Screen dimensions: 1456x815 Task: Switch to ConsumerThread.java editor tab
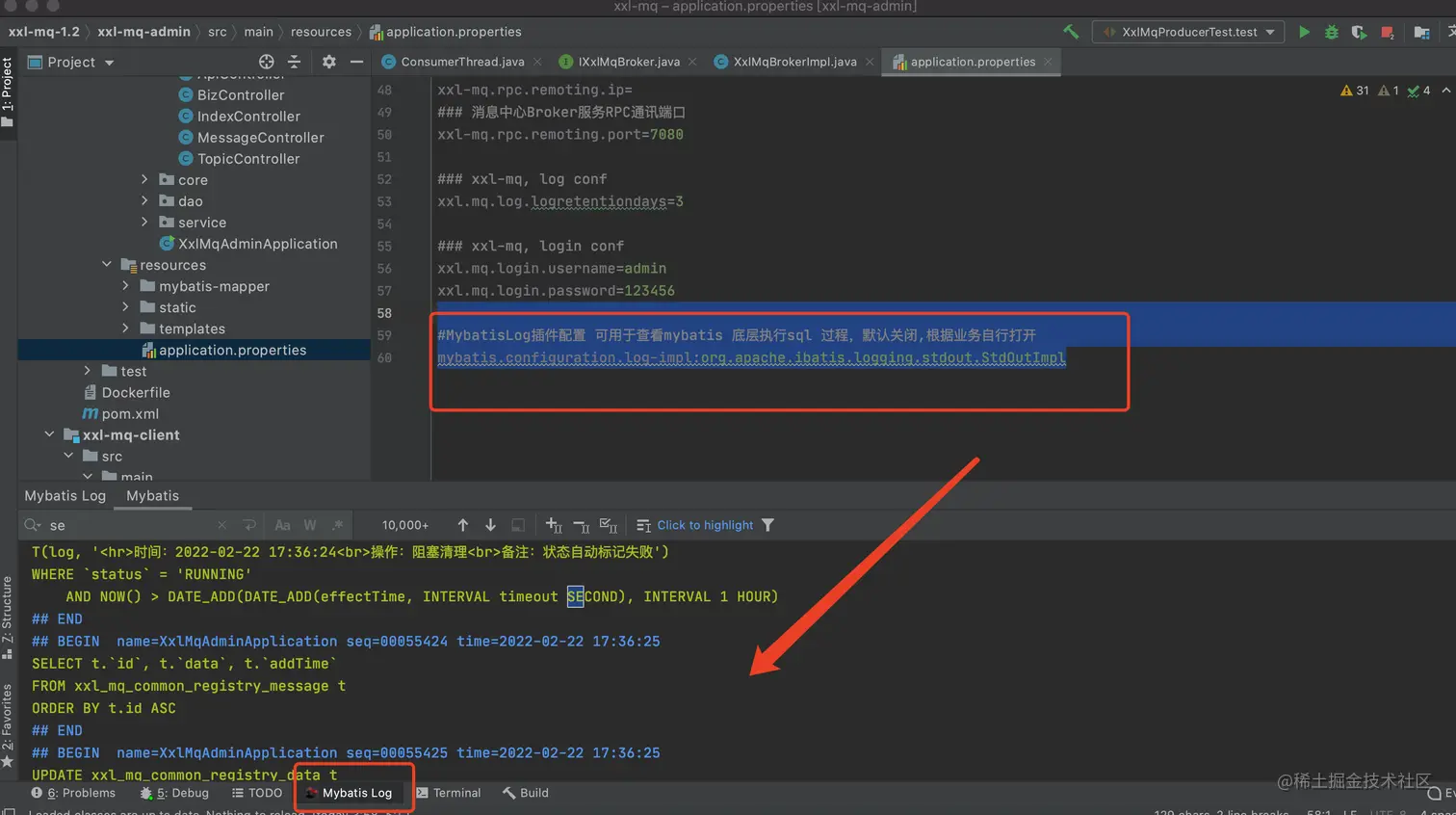[461, 62]
